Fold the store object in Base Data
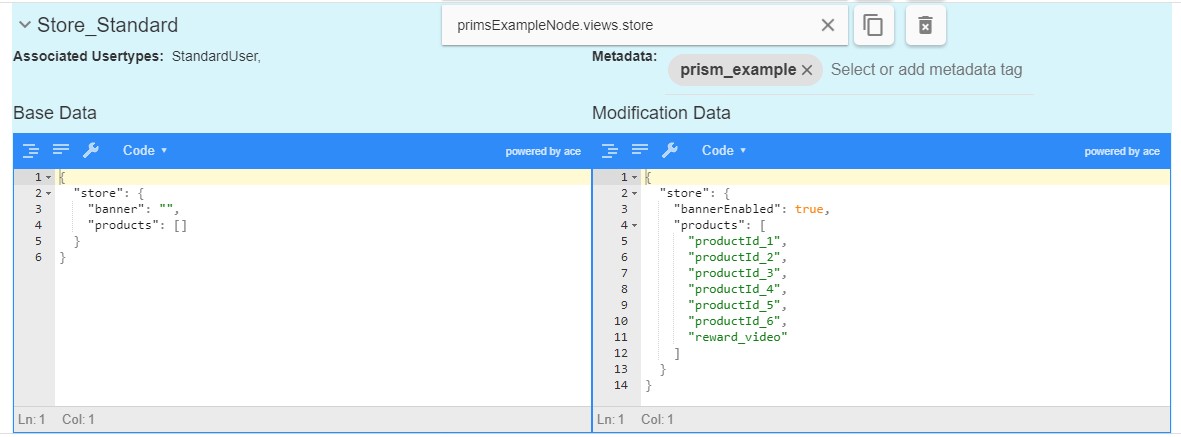Image resolution: width=1181 pixels, height=437 pixels. 49,194
